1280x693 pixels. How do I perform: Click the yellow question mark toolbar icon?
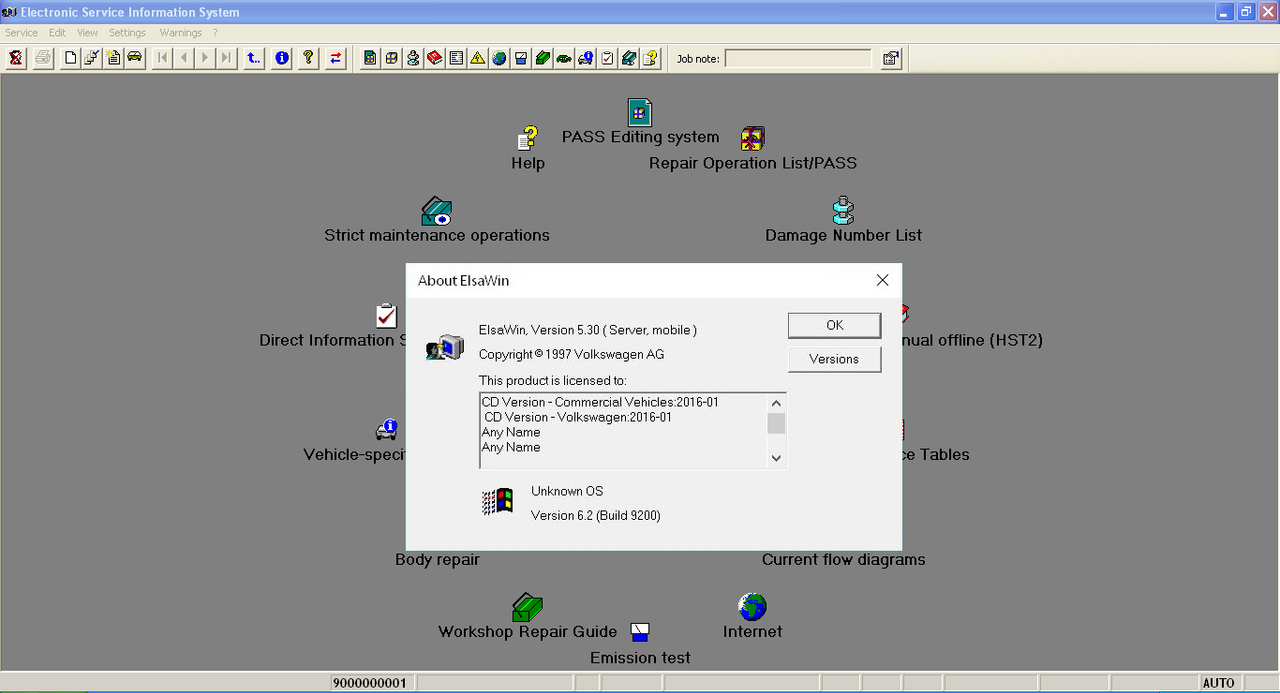[x=308, y=58]
